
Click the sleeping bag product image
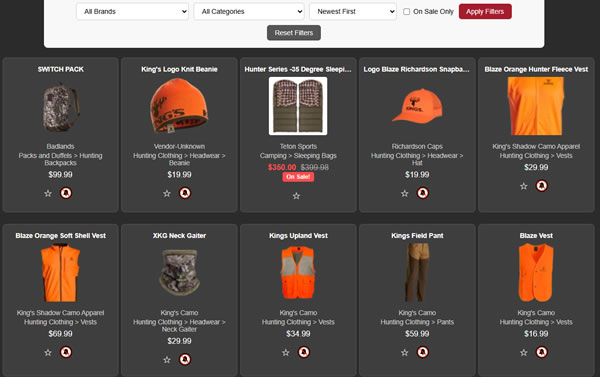tap(298, 106)
